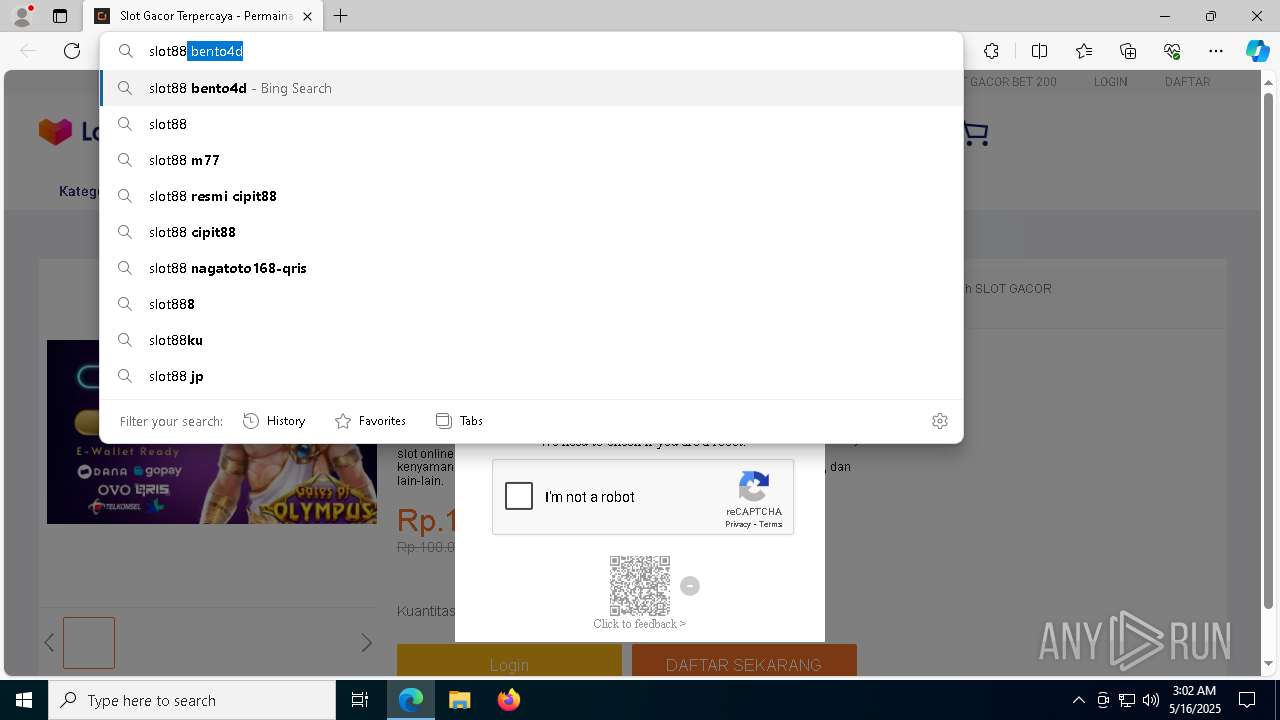Open a new browser tab
The image size is (1280, 720).
pos(341,16)
